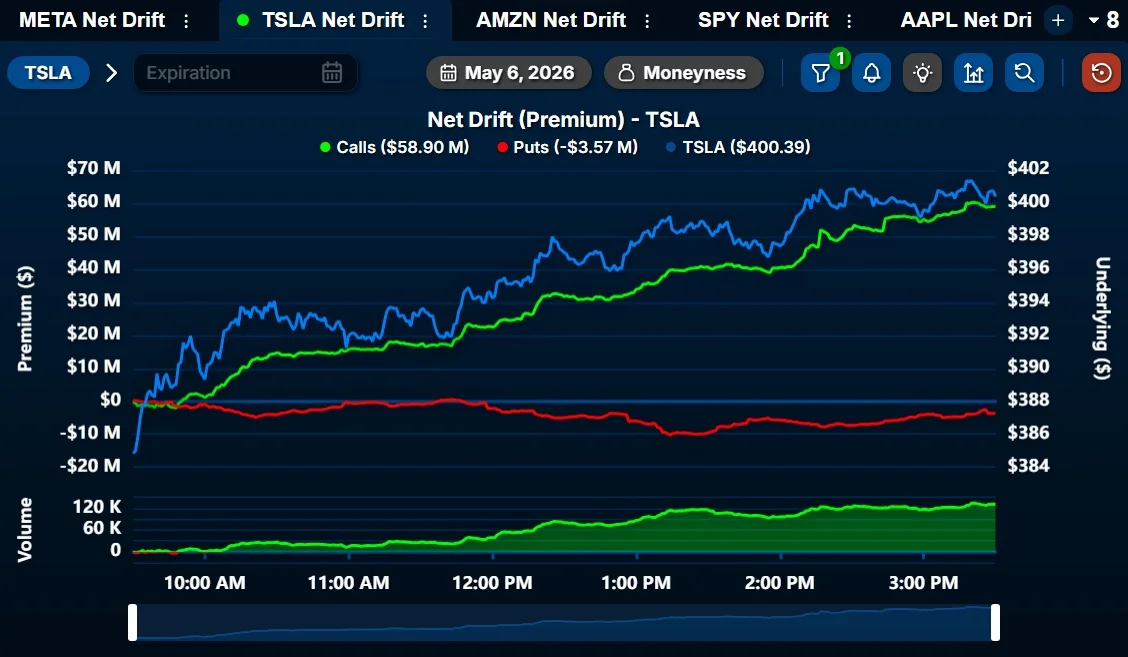Image resolution: width=1128 pixels, height=657 pixels.
Task: Toggle Puts series in chart legend
Action: click(568, 147)
